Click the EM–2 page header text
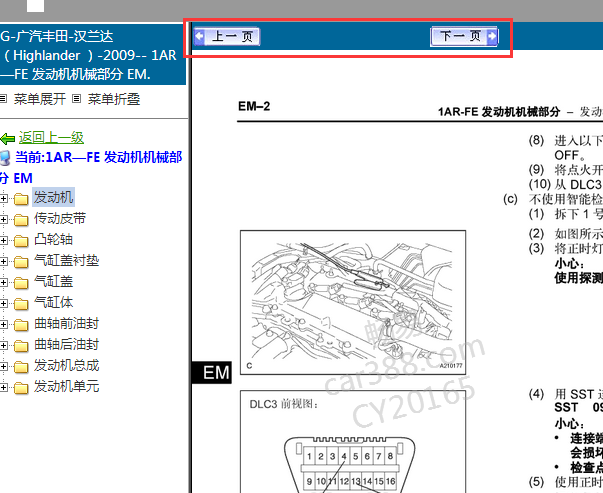The width and height of the screenshot is (603, 493). pos(254,106)
